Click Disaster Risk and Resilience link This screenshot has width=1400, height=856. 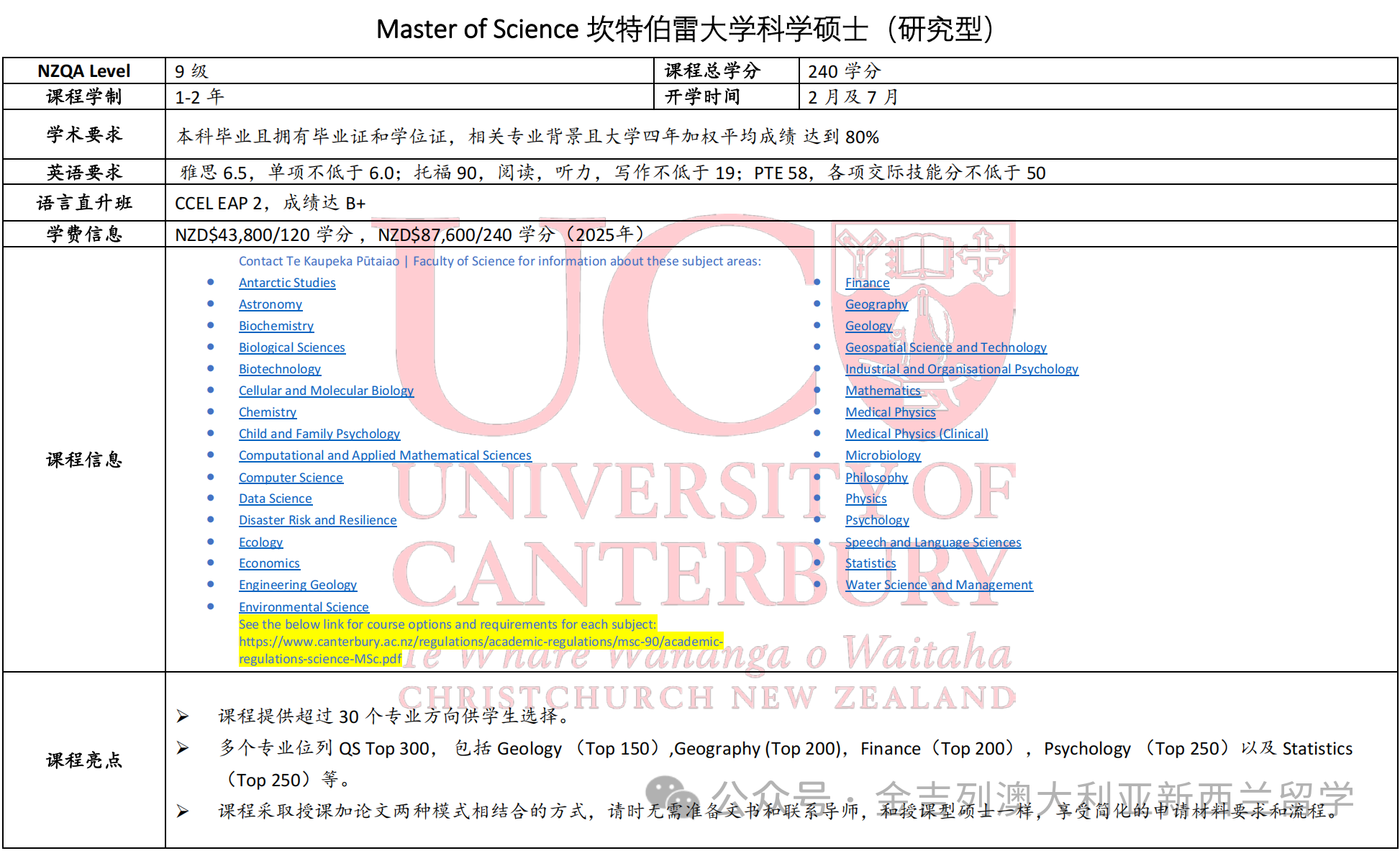pos(317,520)
